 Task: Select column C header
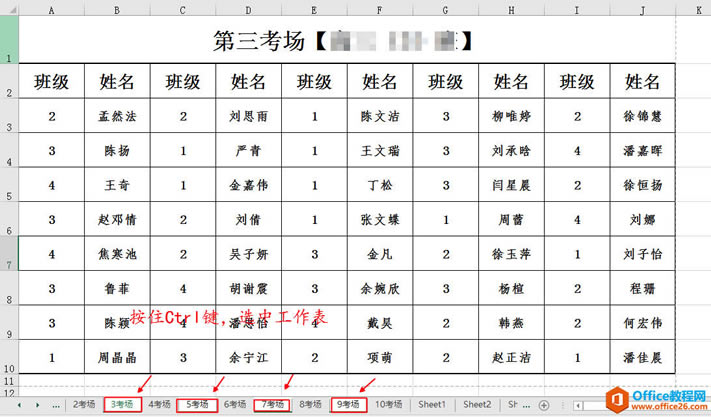[183, 10]
